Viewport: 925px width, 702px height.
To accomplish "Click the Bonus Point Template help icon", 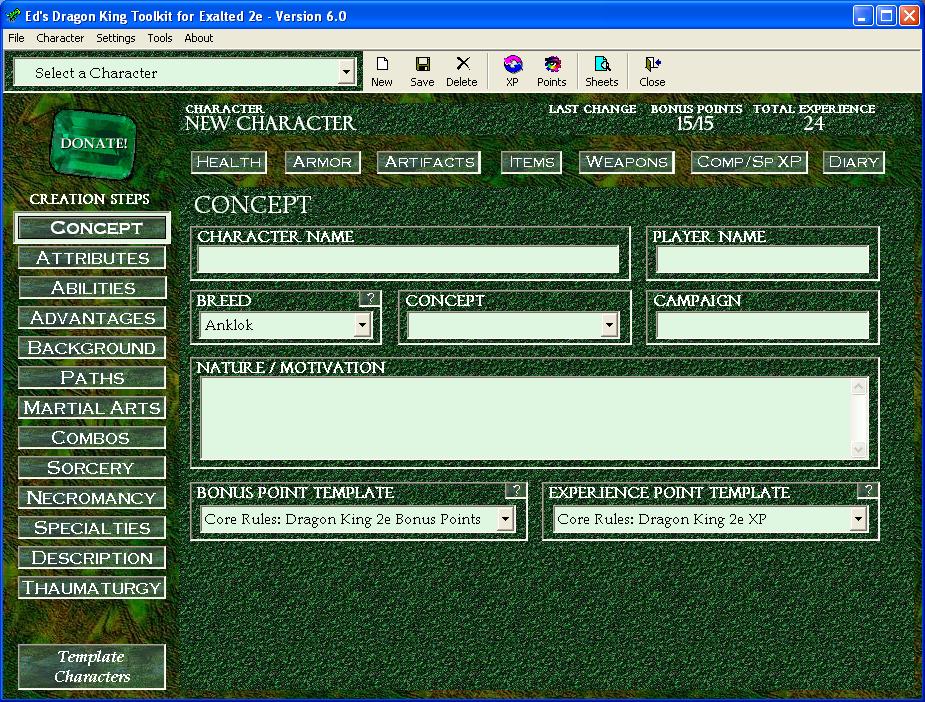I will tap(516, 490).
